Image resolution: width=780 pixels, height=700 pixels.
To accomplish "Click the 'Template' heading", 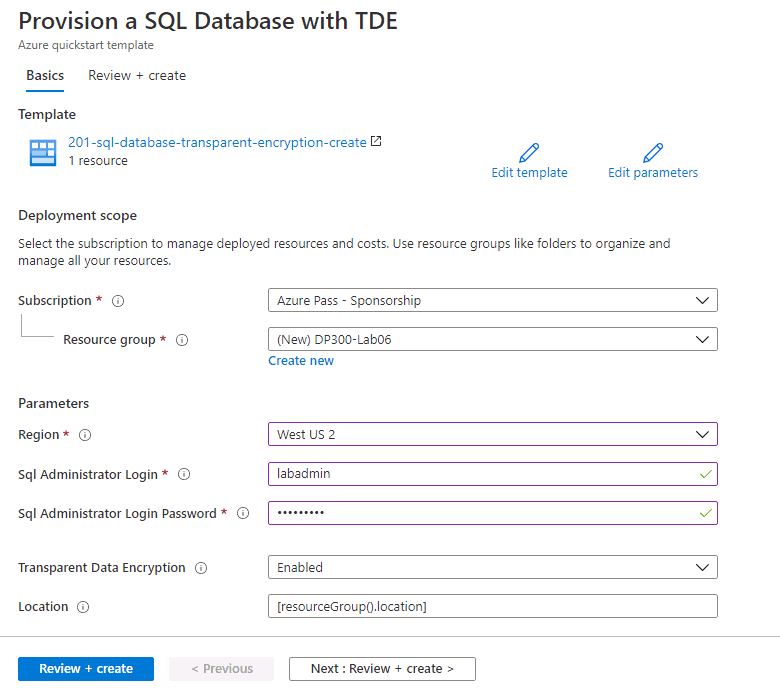I will 47,114.
